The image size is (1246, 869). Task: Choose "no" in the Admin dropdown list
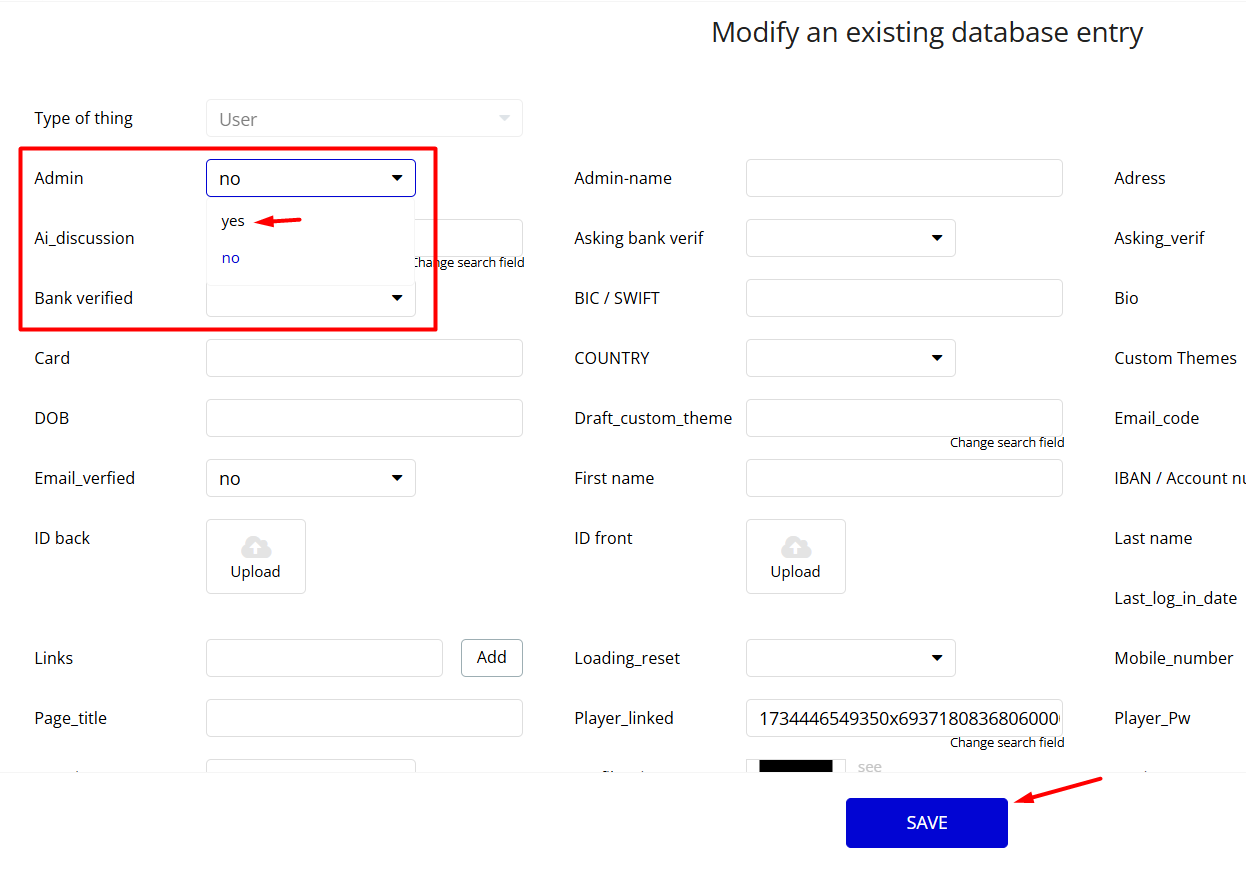231,258
